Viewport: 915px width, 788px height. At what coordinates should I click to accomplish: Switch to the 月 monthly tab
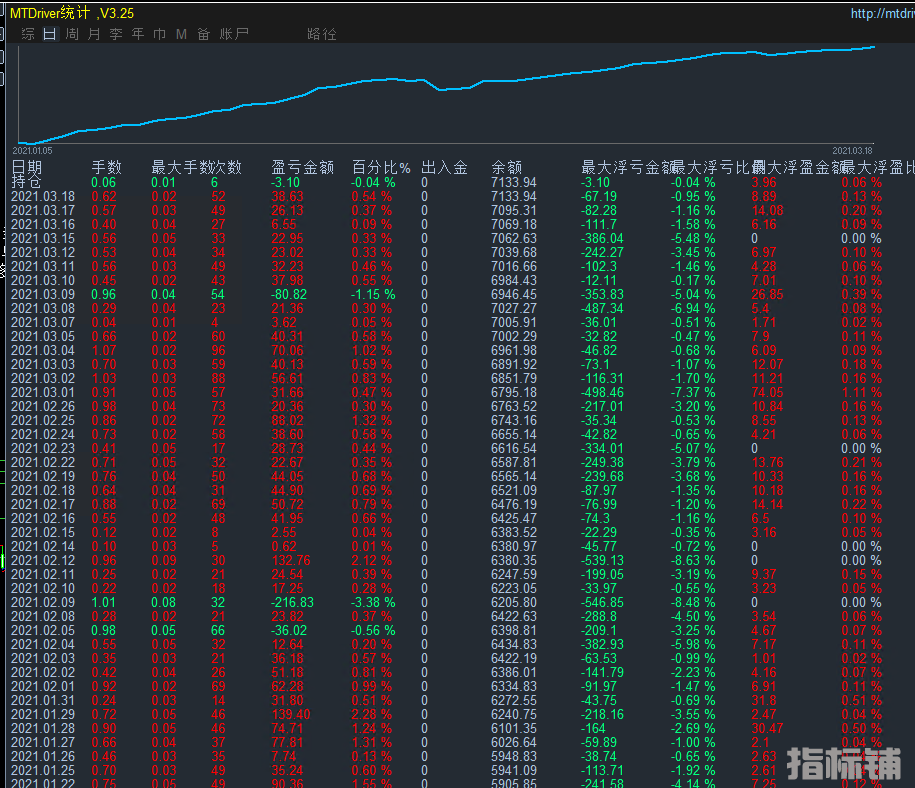94,34
